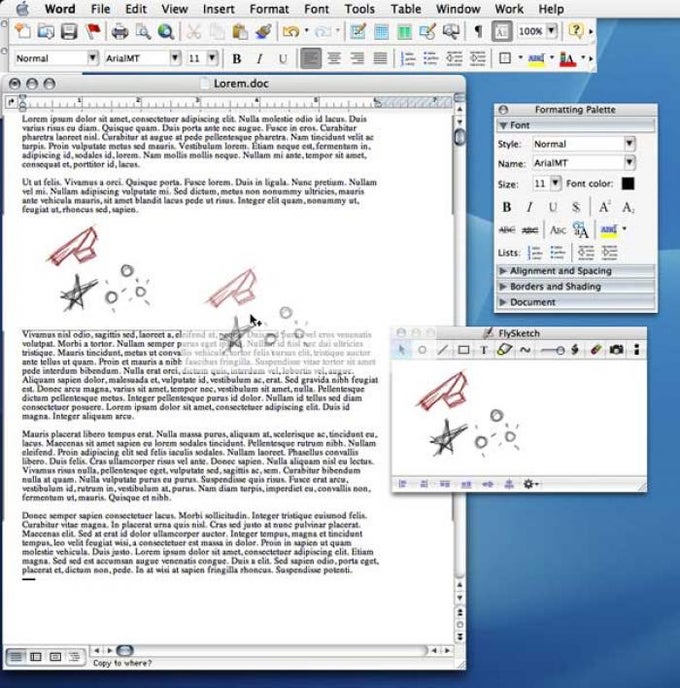This screenshot has width=680, height=688.
Task: Click Superscript icon in Formatting Palette
Action: (605, 207)
